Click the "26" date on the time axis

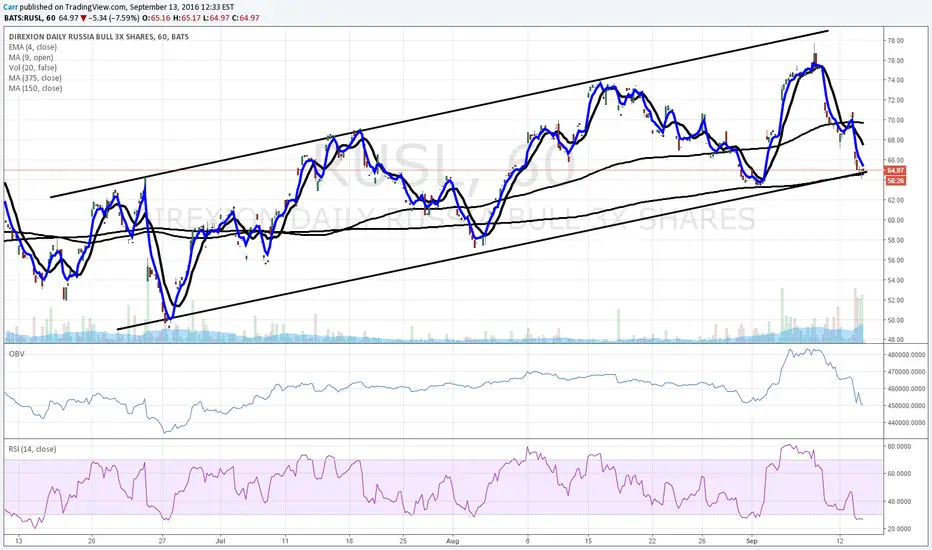tap(702, 541)
